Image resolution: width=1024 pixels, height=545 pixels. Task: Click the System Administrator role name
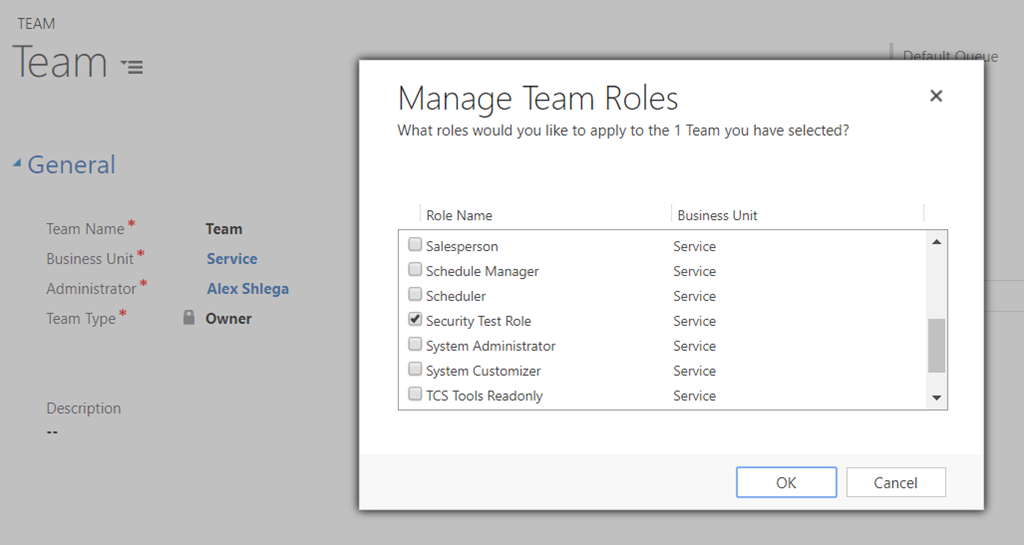click(x=490, y=346)
